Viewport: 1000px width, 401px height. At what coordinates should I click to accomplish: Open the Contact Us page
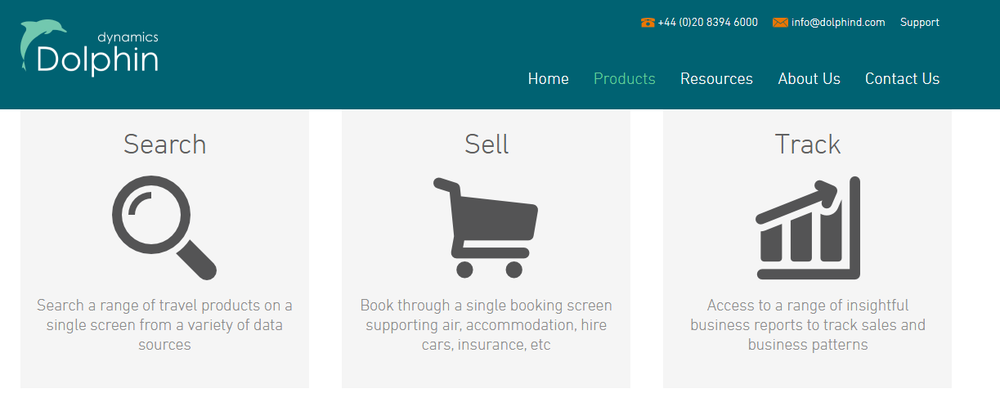click(902, 78)
